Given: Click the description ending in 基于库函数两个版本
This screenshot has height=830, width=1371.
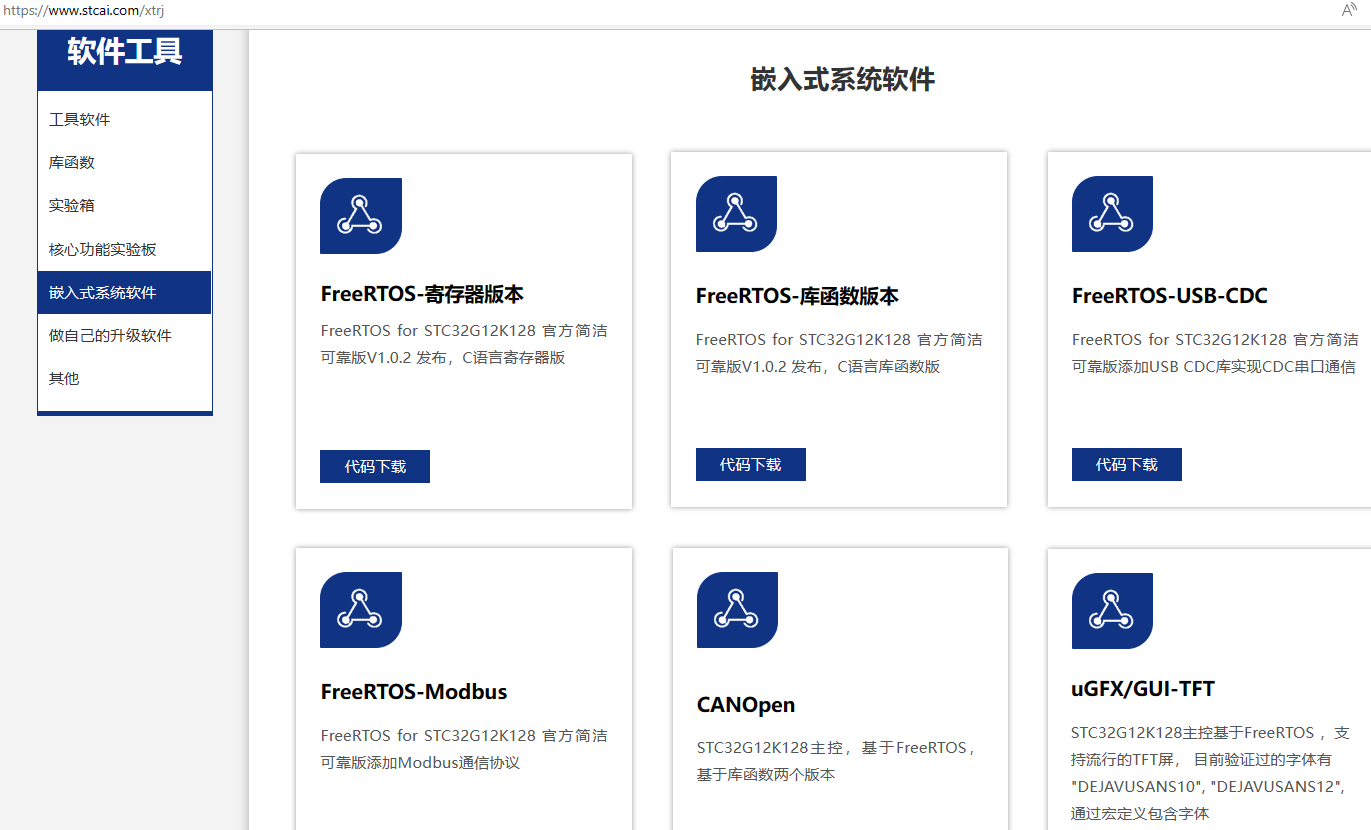Looking at the screenshot, I should click(838, 761).
